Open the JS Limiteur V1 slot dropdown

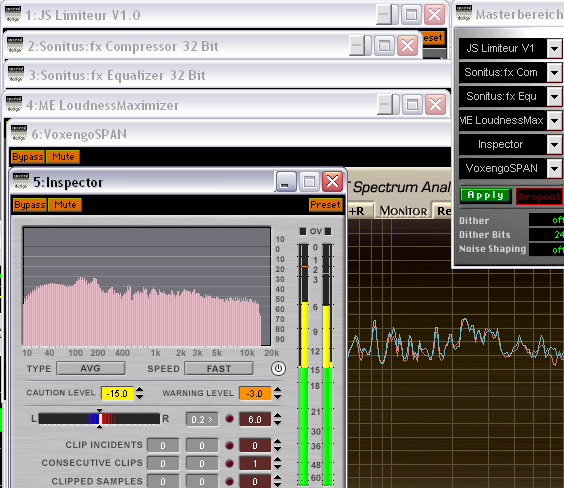(x=554, y=49)
